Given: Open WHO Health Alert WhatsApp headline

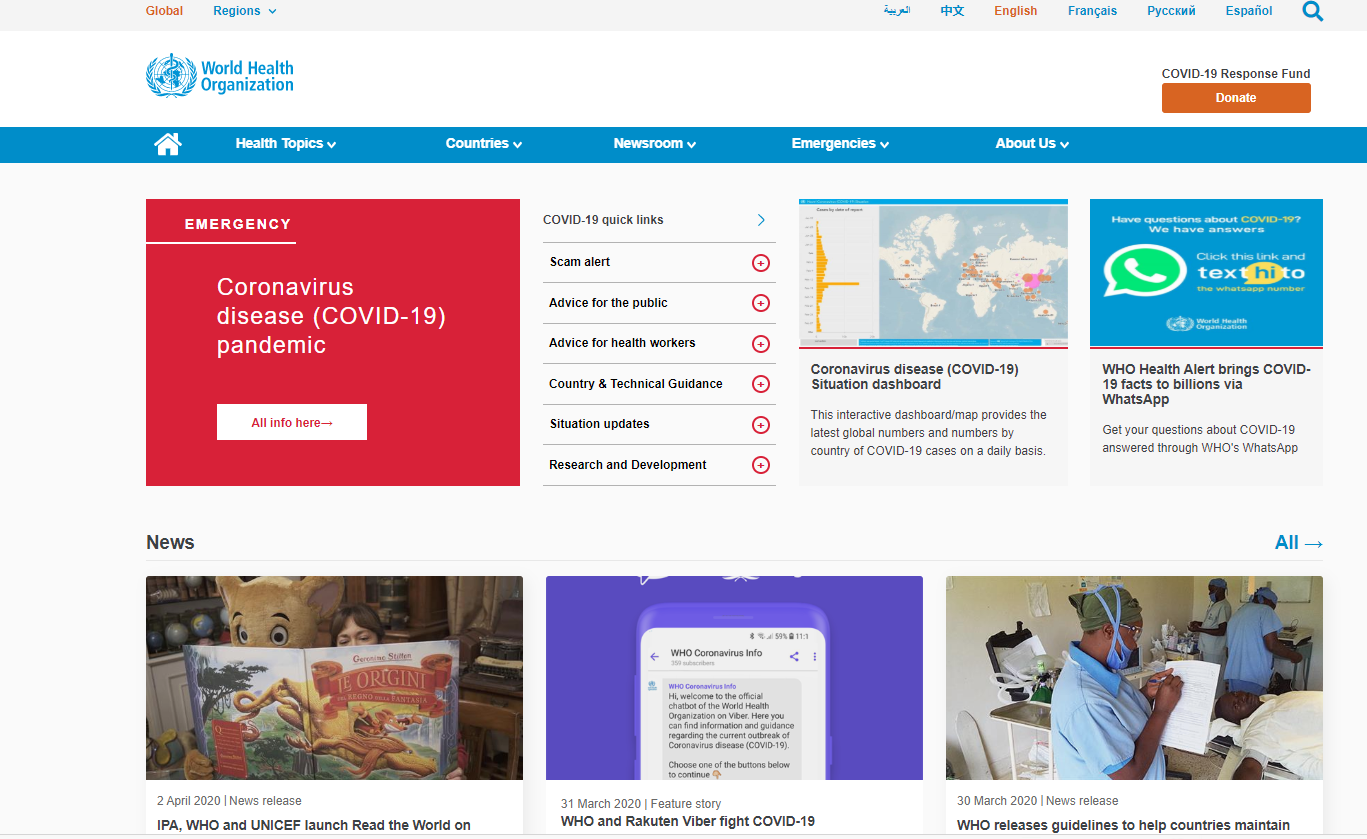Looking at the screenshot, I should click(1207, 384).
